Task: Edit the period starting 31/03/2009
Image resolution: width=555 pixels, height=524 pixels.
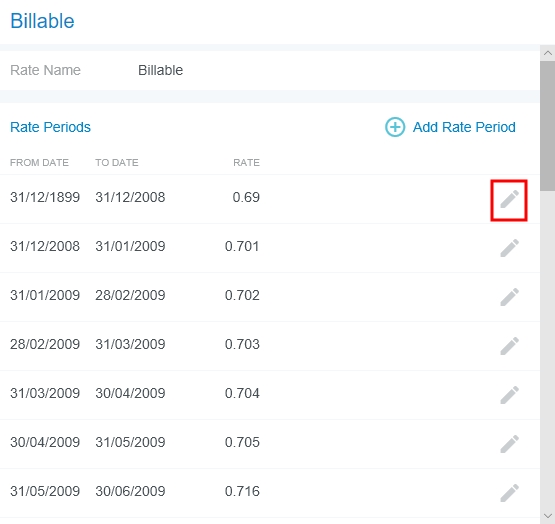Action: pos(509,395)
